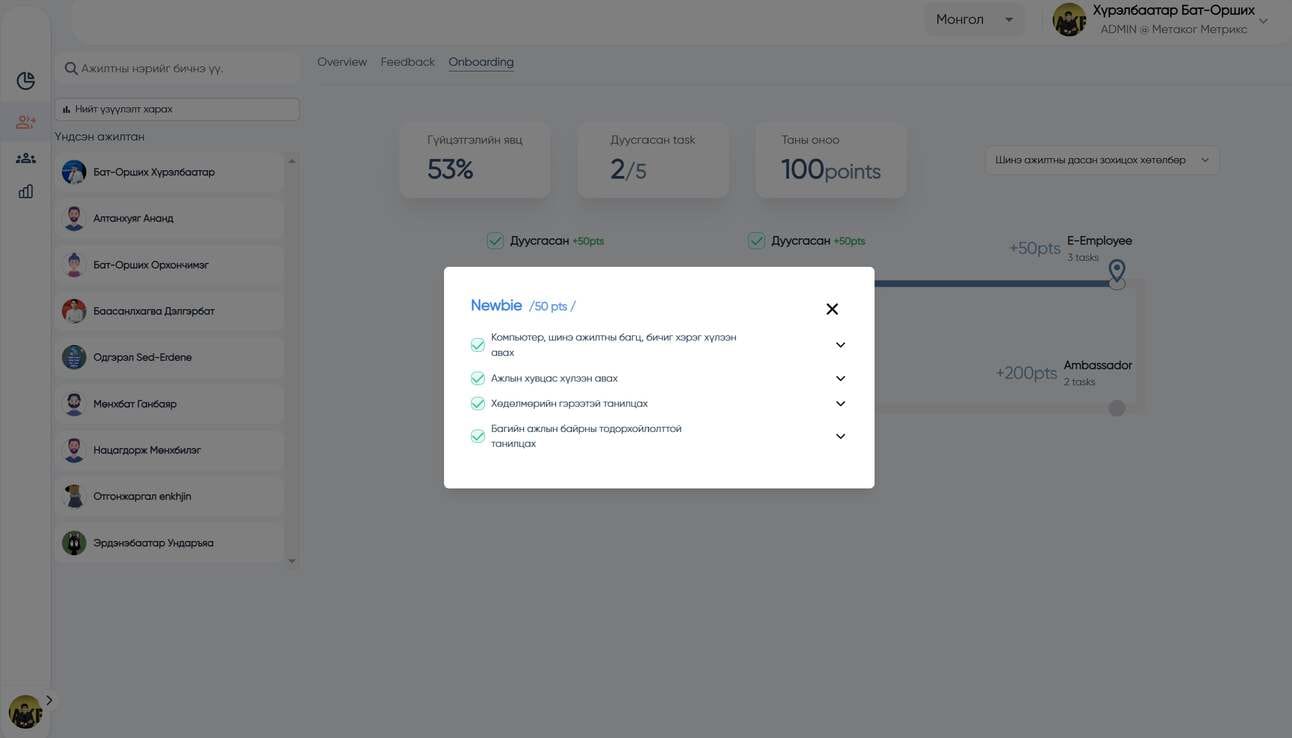Open the user account dropdown arrow

pyautogui.click(x=1263, y=21)
